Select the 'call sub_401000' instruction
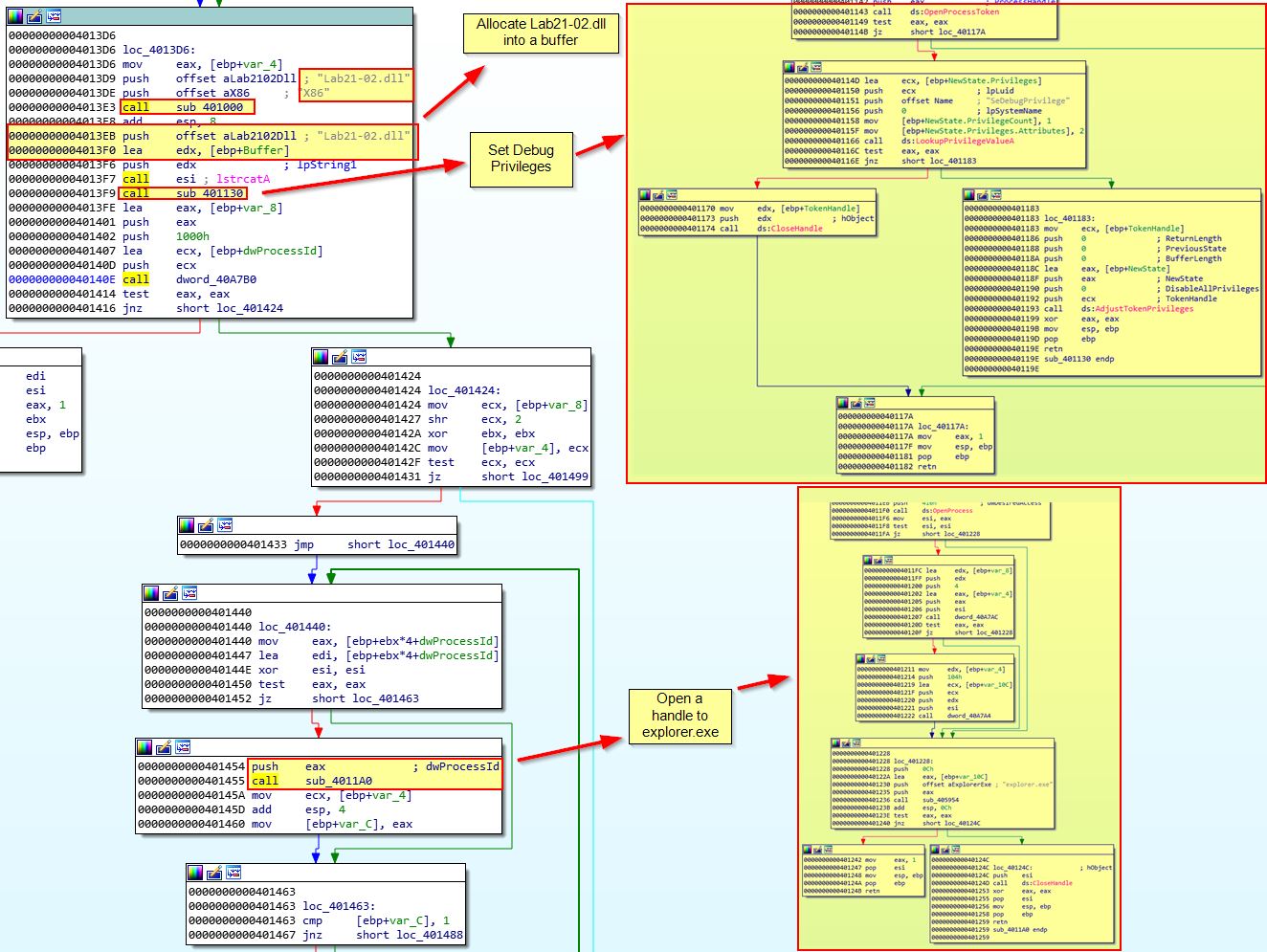 click(x=183, y=107)
